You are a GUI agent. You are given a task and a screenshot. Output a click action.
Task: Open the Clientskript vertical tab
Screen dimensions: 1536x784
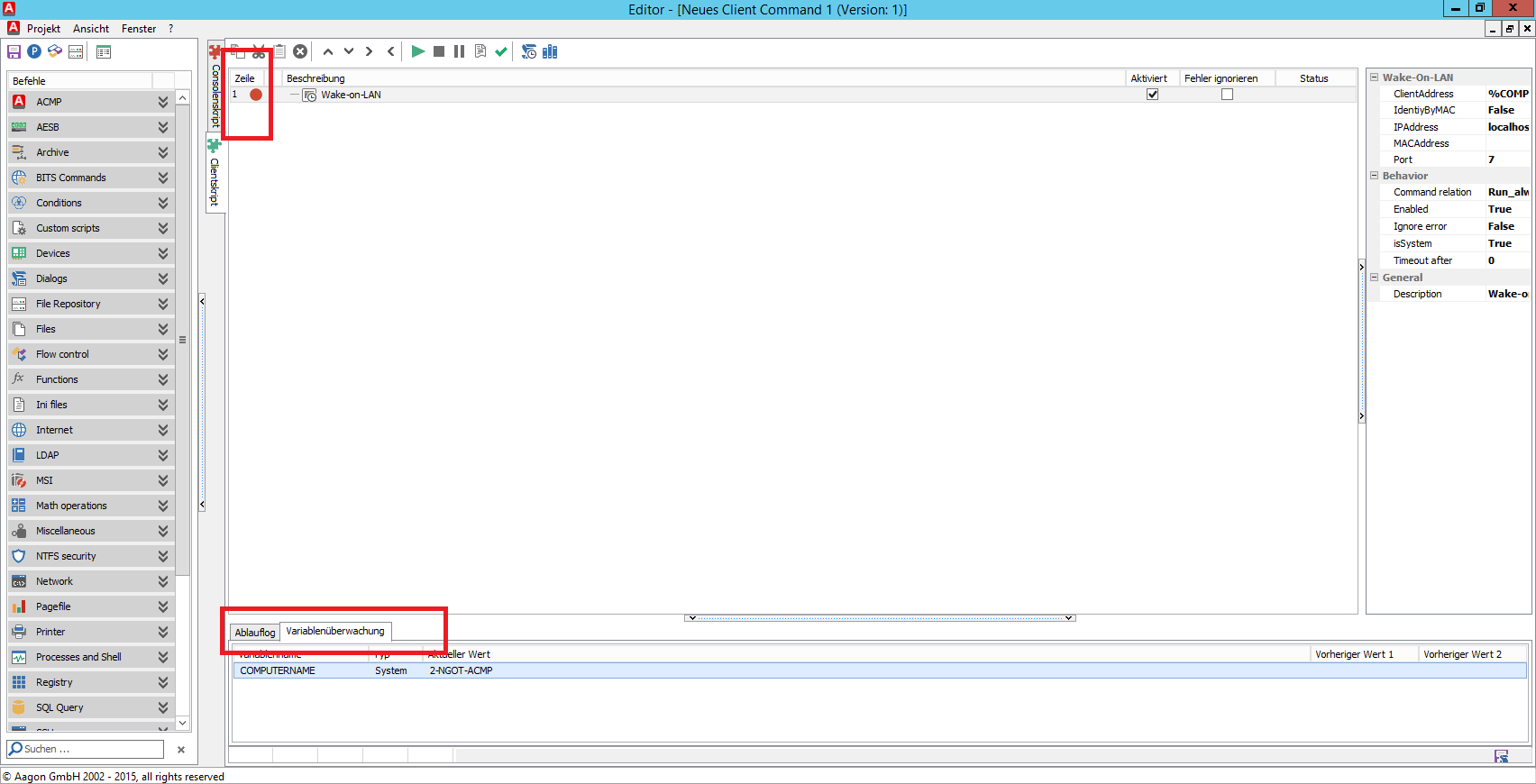pos(215,180)
